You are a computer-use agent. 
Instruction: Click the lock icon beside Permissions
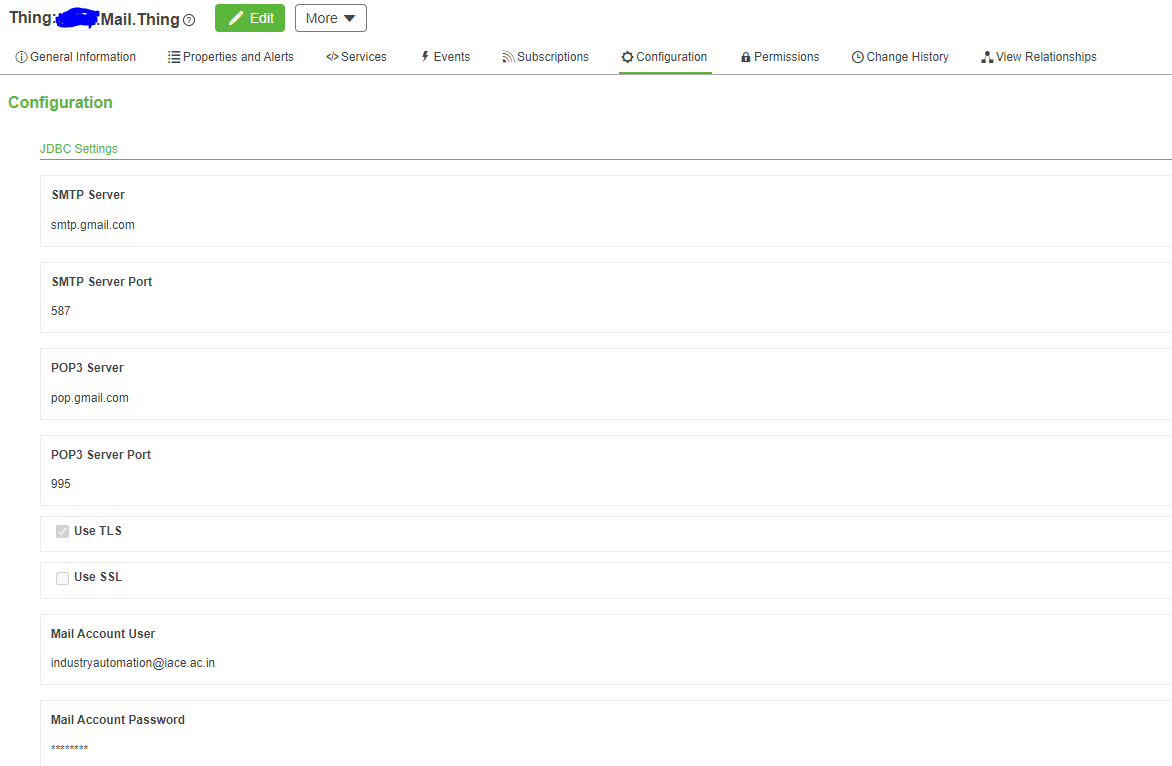click(747, 57)
